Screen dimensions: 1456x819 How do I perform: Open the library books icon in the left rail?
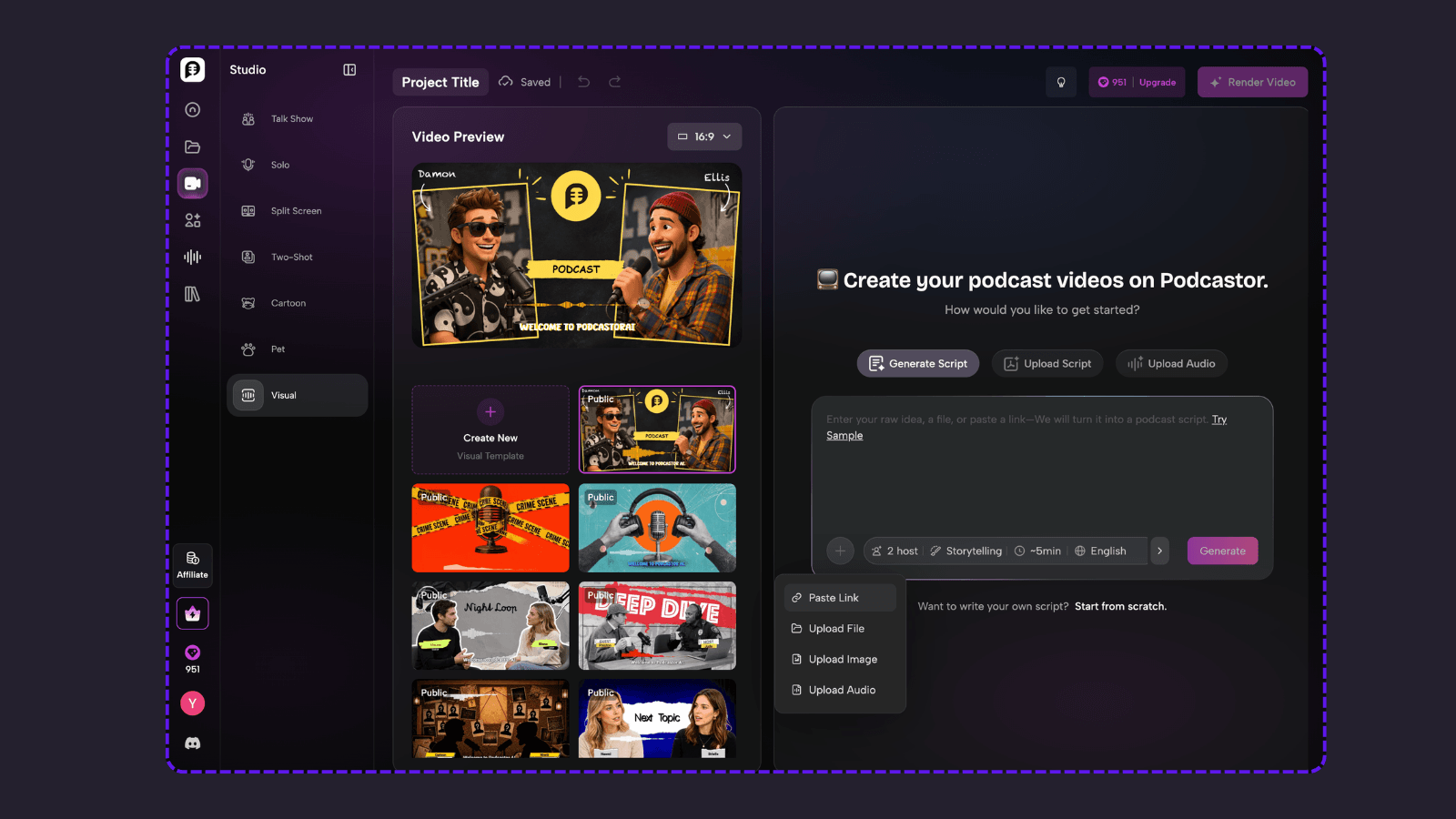[192, 294]
